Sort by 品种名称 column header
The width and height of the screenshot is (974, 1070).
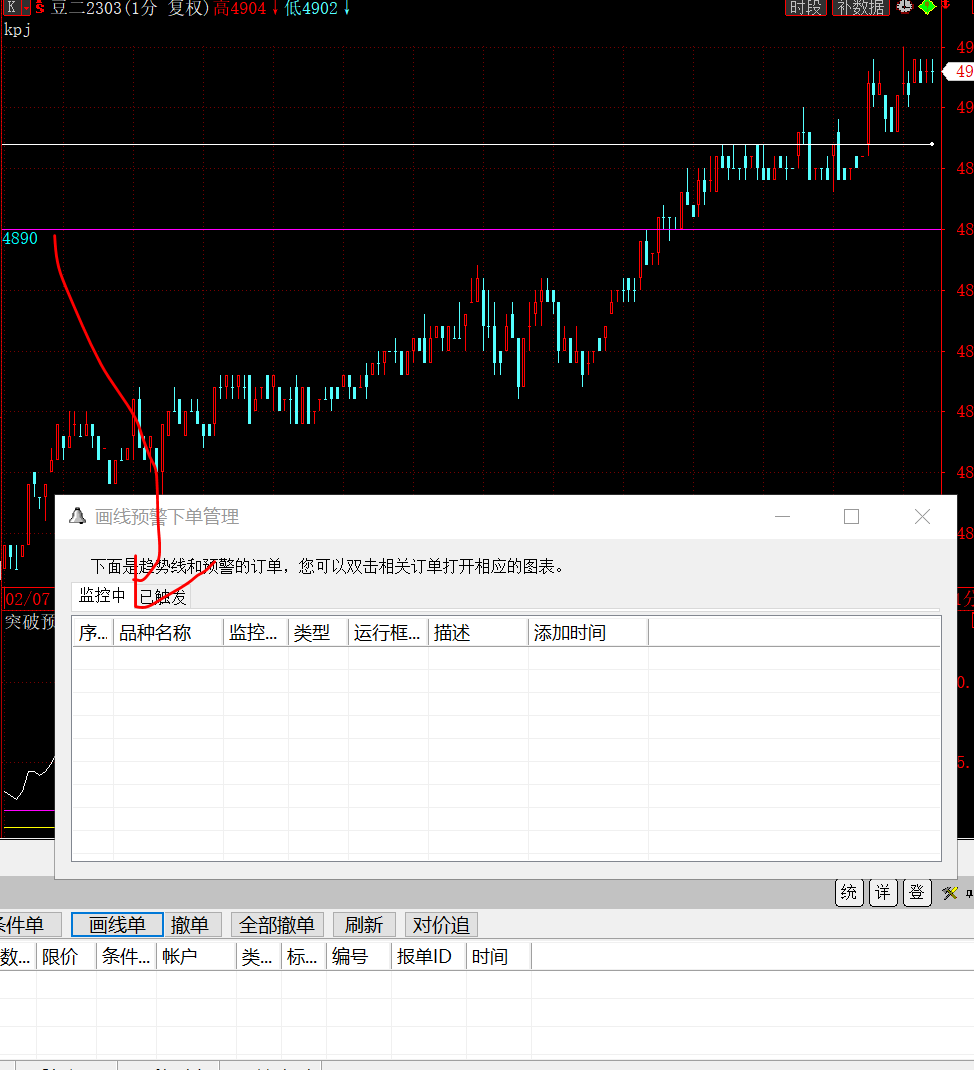[169, 633]
